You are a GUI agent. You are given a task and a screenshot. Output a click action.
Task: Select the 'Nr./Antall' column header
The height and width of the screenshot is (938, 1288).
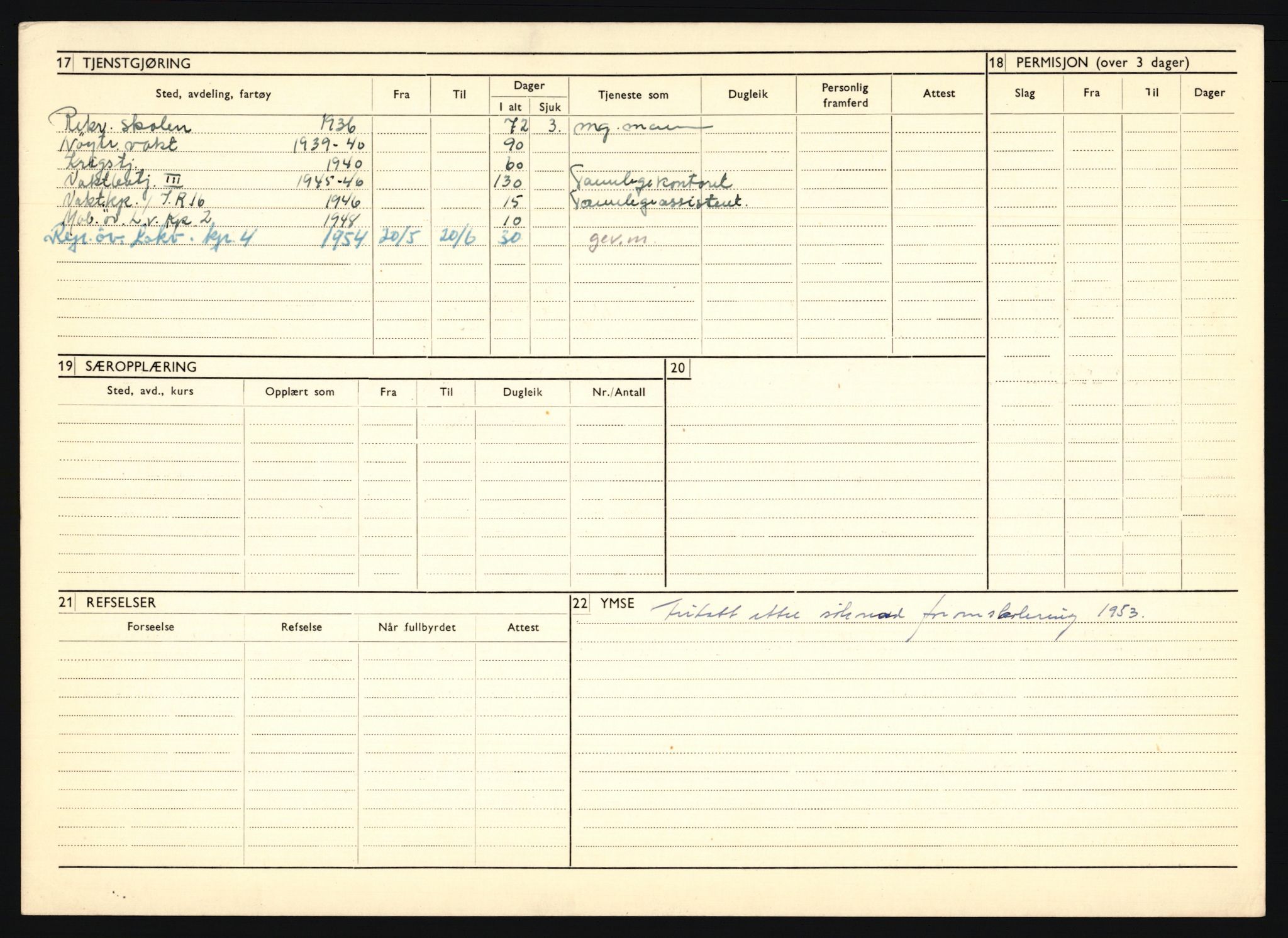click(619, 393)
